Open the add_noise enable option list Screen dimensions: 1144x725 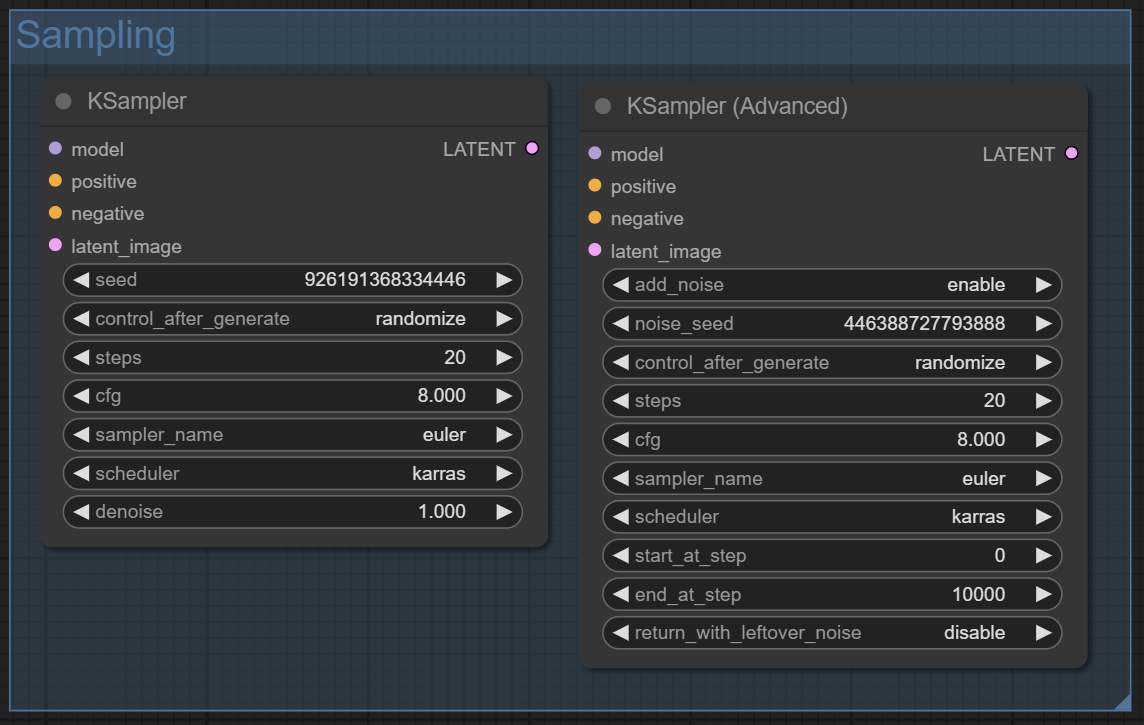(x=832, y=285)
